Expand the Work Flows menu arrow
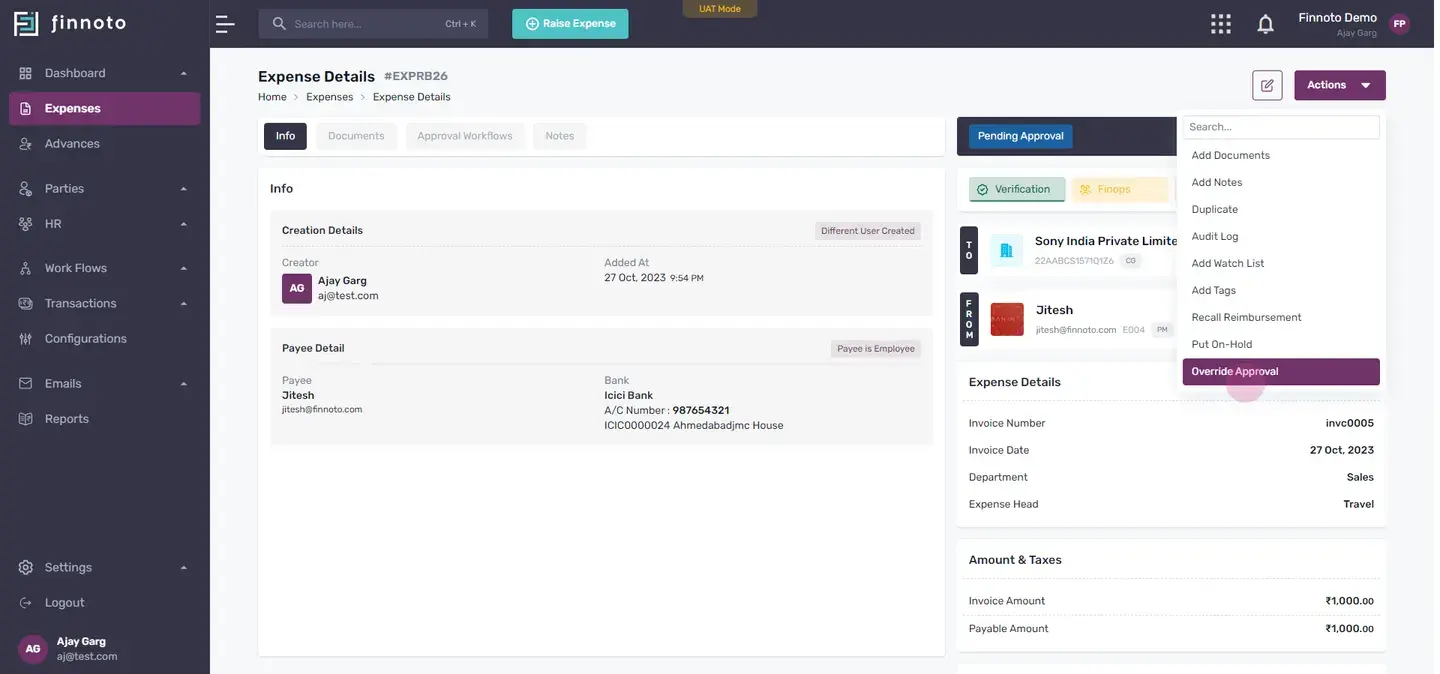Image resolution: width=1440 pixels, height=674 pixels. (184, 269)
